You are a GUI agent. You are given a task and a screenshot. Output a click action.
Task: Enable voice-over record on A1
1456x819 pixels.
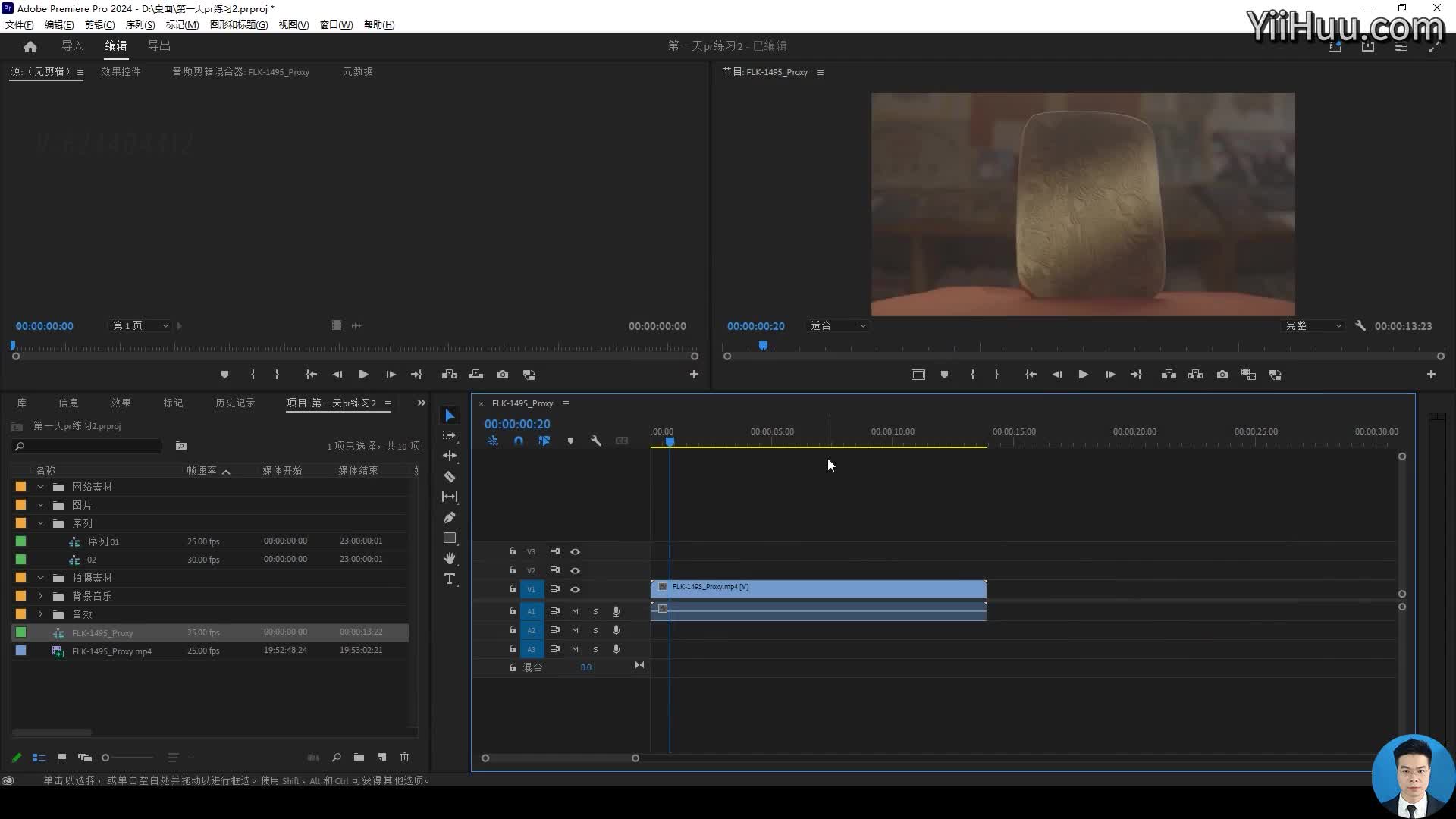coord(616,611)
